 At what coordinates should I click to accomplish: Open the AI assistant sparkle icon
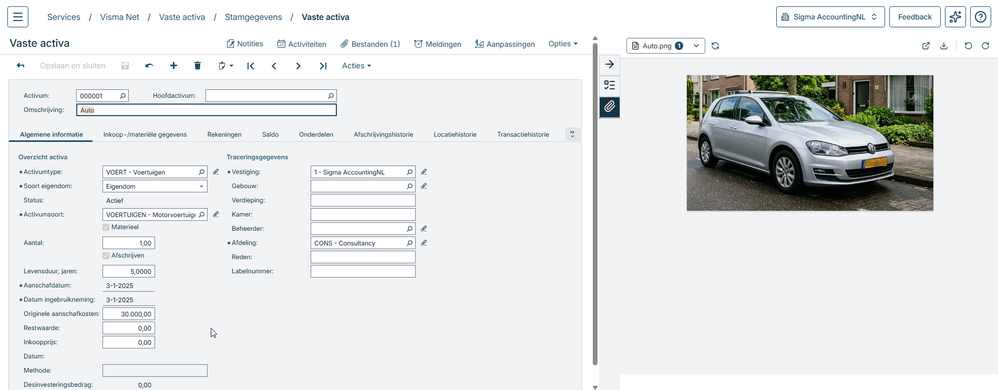[955, 17]
